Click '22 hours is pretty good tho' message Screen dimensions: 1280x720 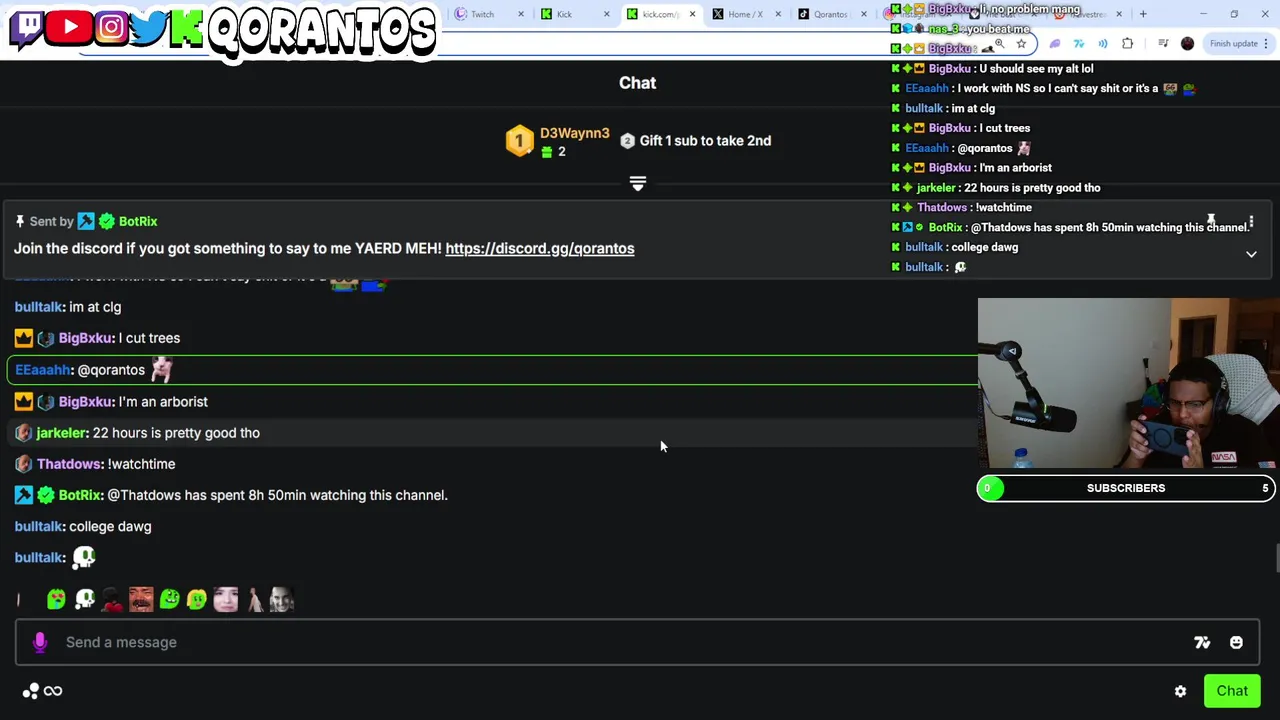tap(176, 433)
